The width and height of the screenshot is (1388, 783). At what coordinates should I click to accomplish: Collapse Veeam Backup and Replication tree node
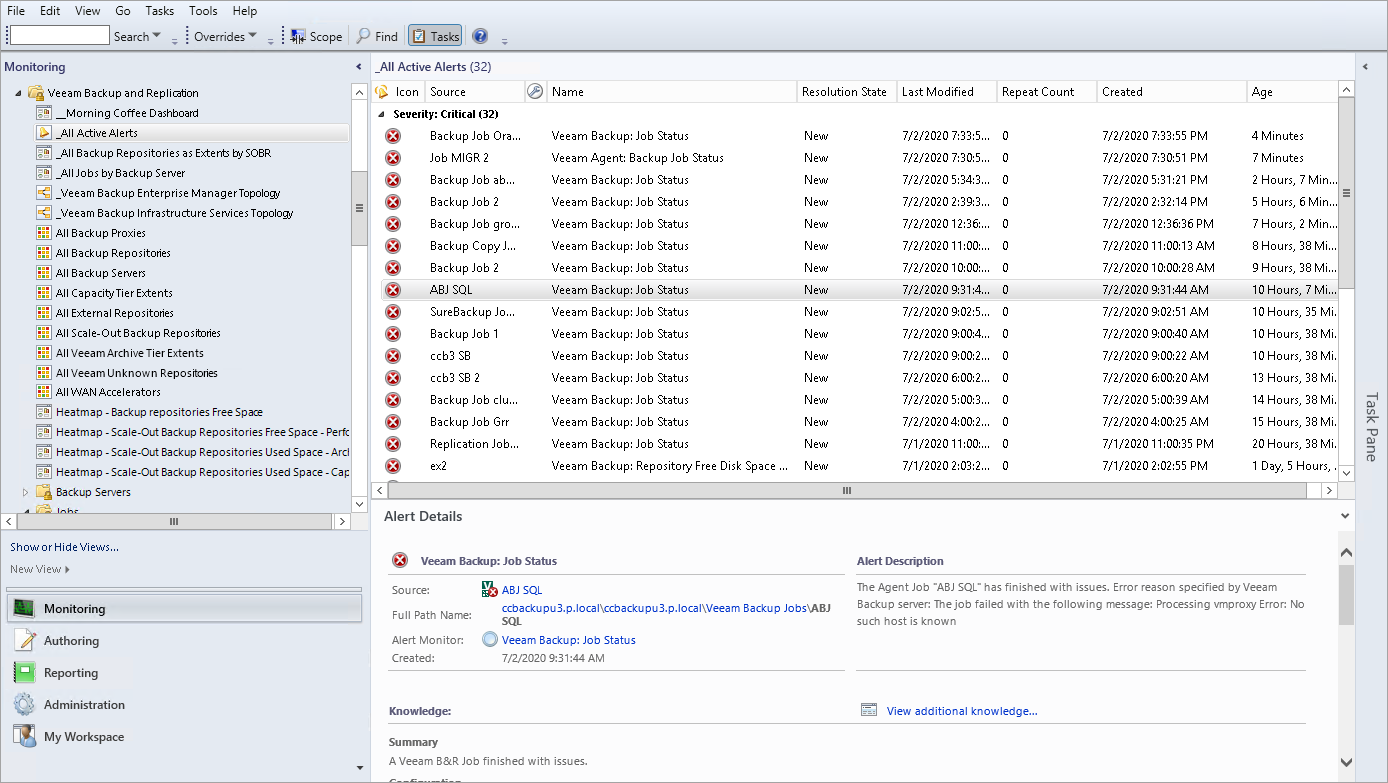17,93
